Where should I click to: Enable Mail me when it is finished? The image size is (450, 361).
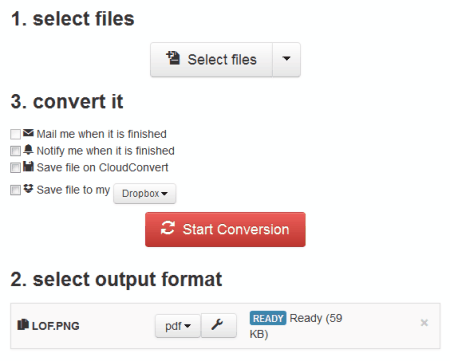pyautogui.click(x=15, y=134)
